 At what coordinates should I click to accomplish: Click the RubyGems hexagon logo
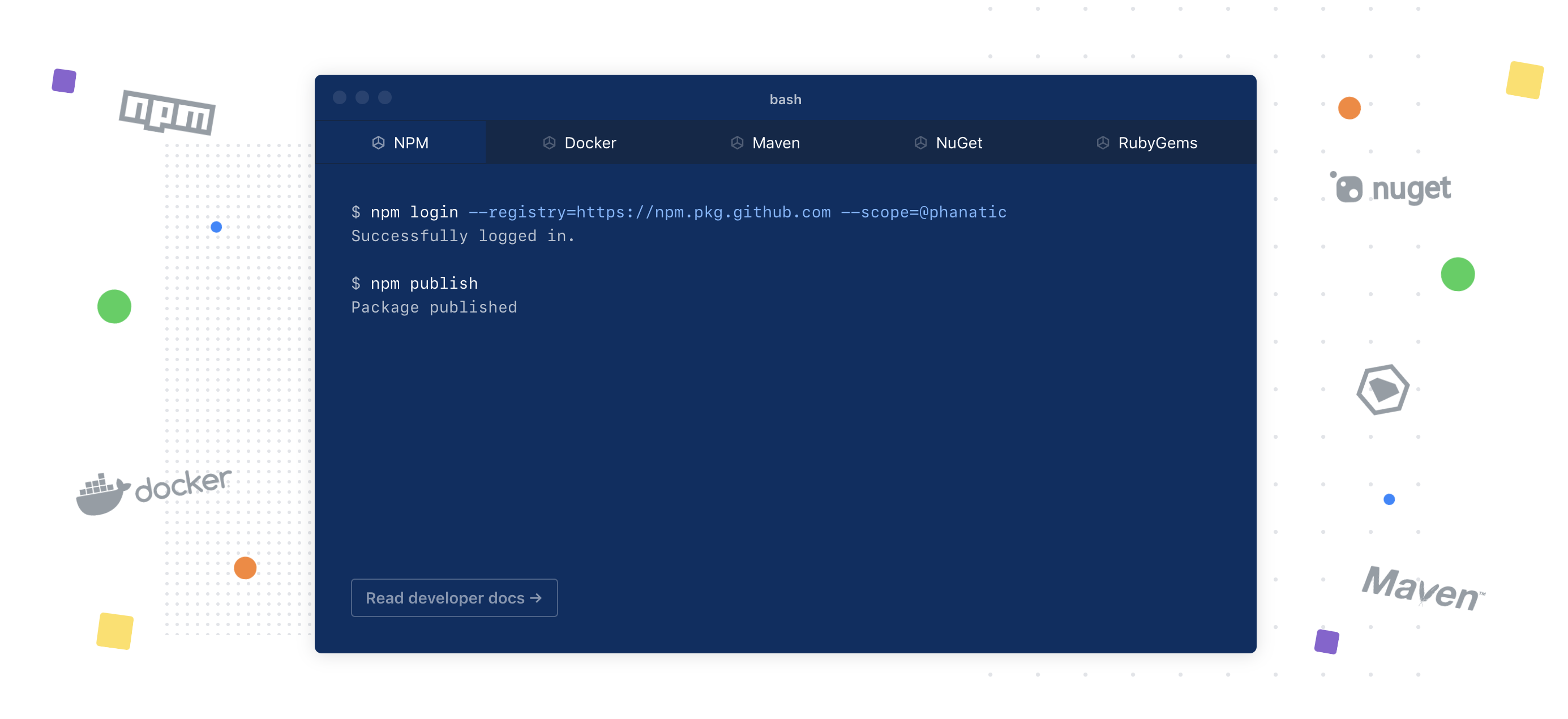click(x=1382, y=390)
